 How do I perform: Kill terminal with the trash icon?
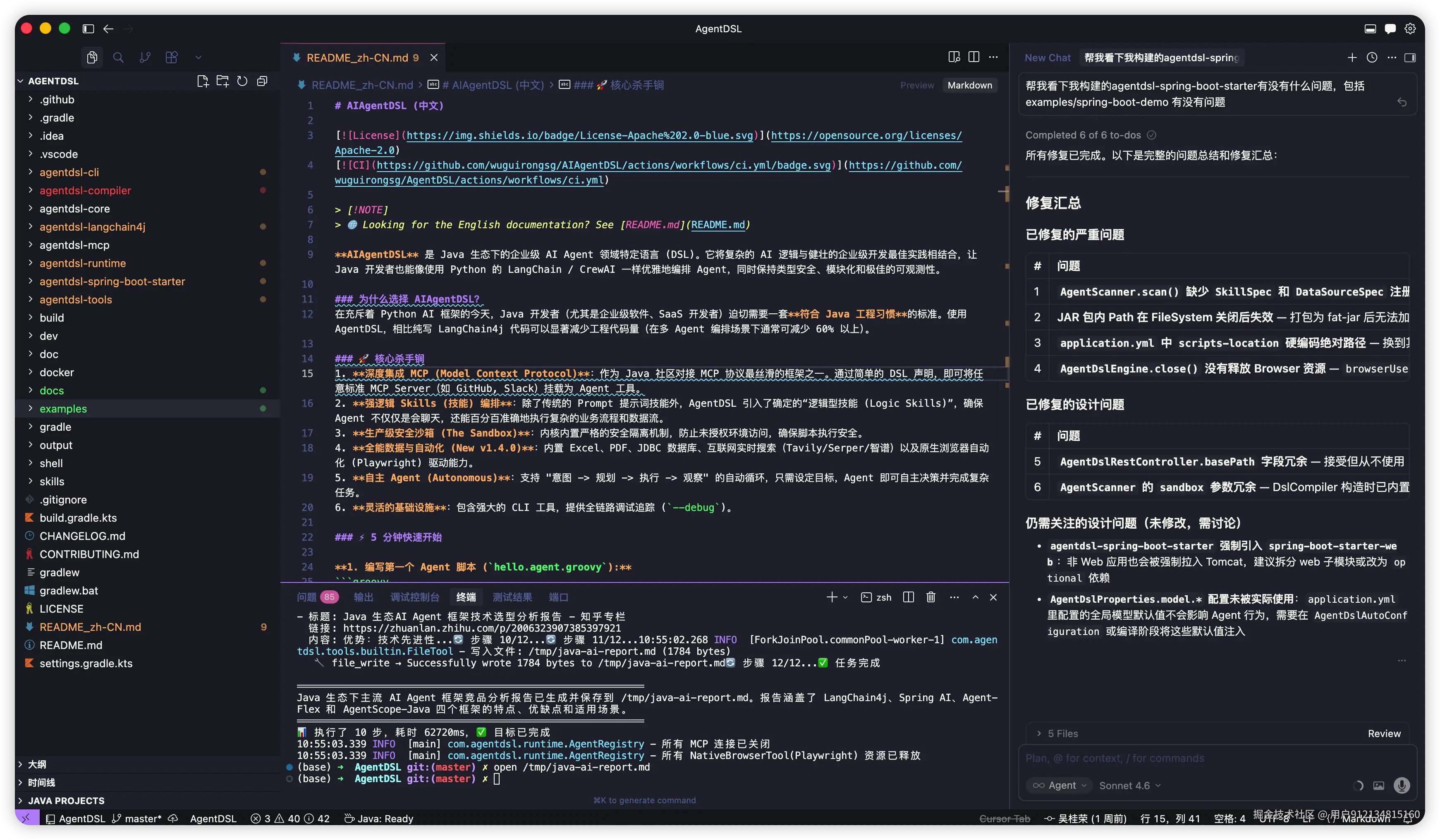tap(931, 597)
